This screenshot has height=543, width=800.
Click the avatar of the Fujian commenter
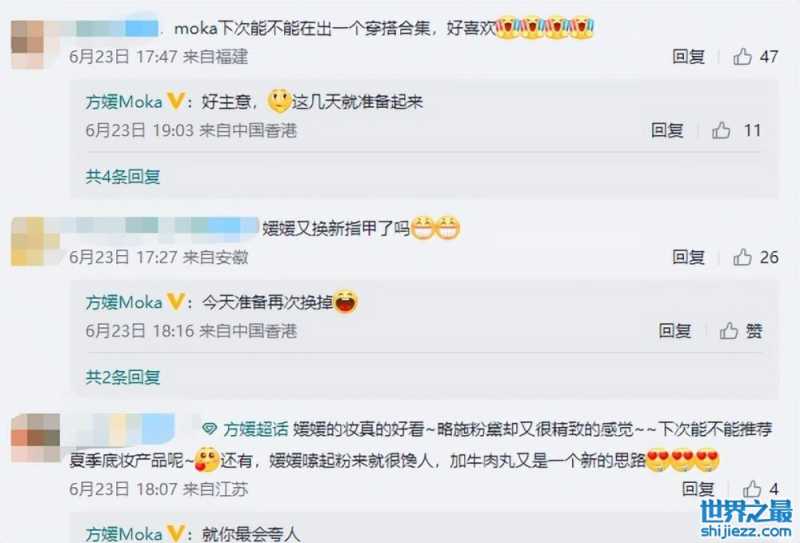click(28, 44)
